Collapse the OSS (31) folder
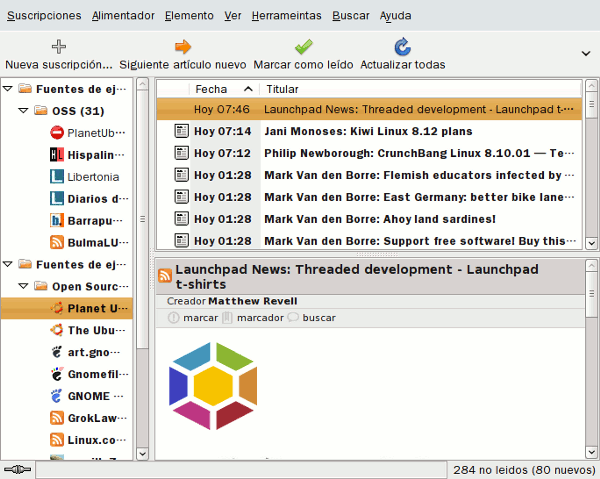 click(x=25, y=111)
